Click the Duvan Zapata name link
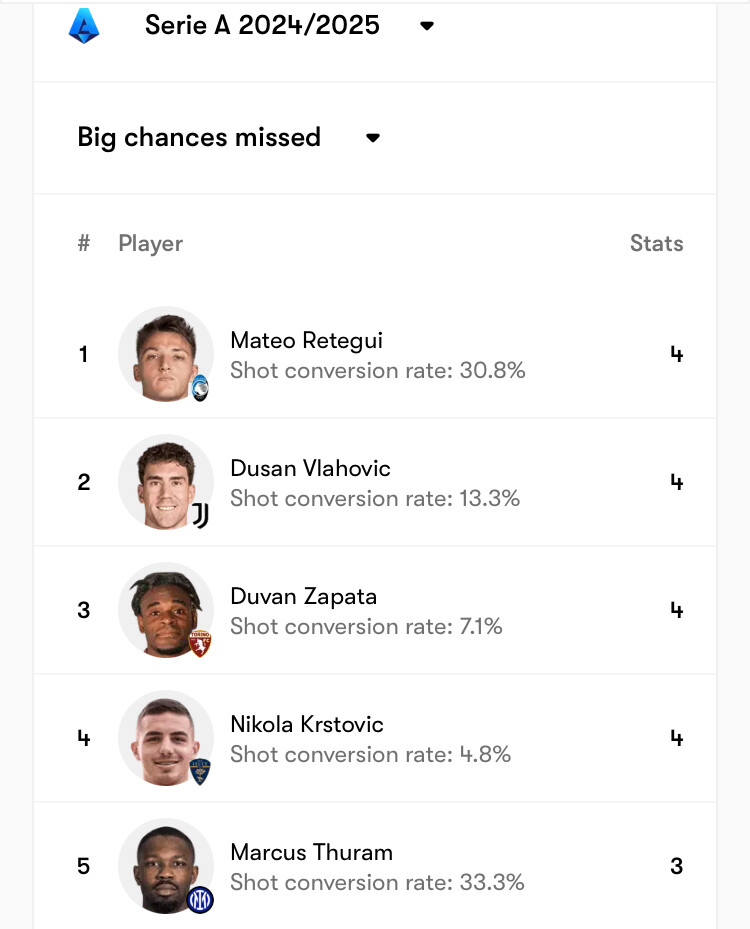The width and height of the screenshot is (750, 929). 303,596
